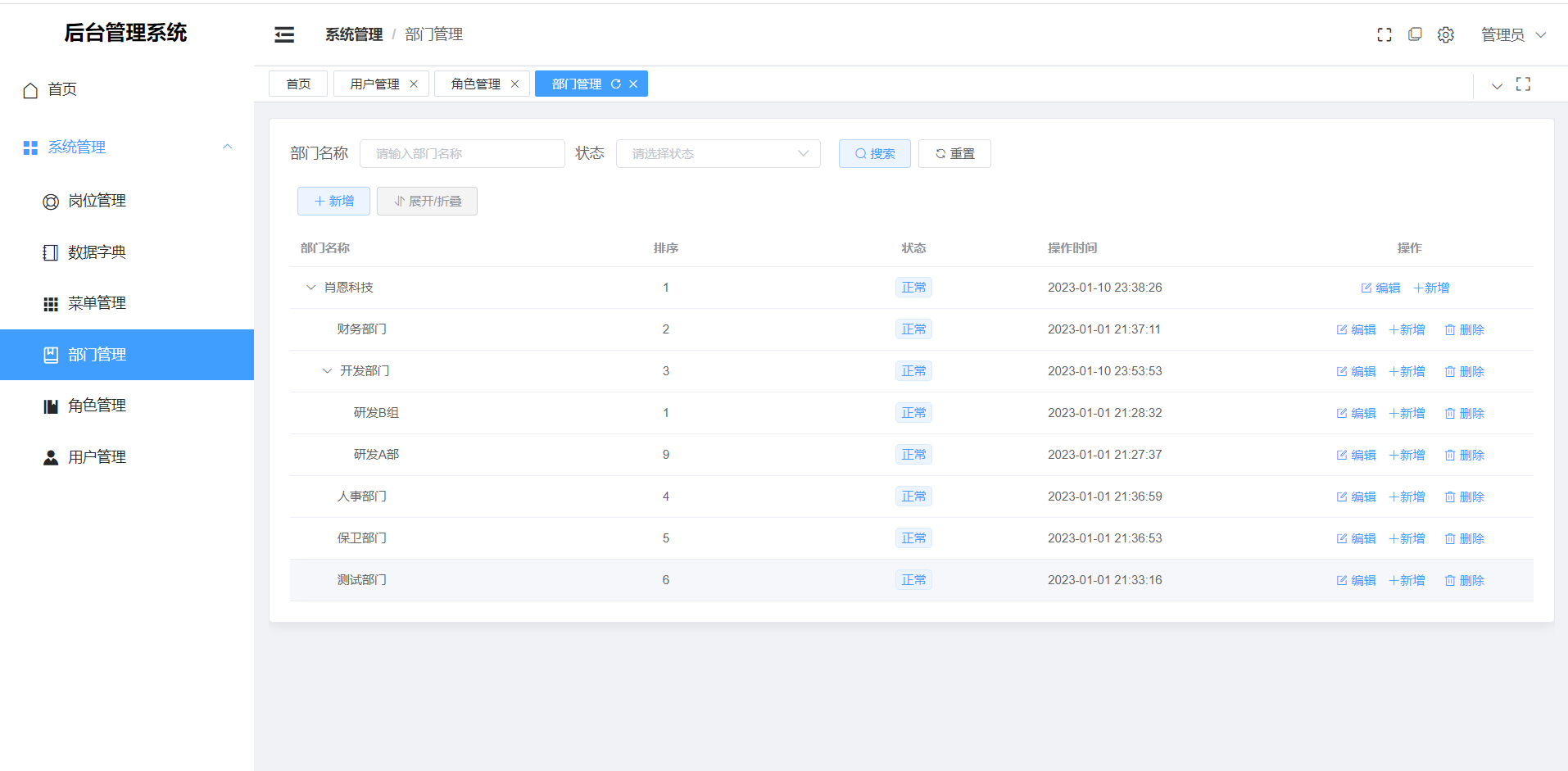
Task: Switch to the 首页 tab
Action: 298,84
